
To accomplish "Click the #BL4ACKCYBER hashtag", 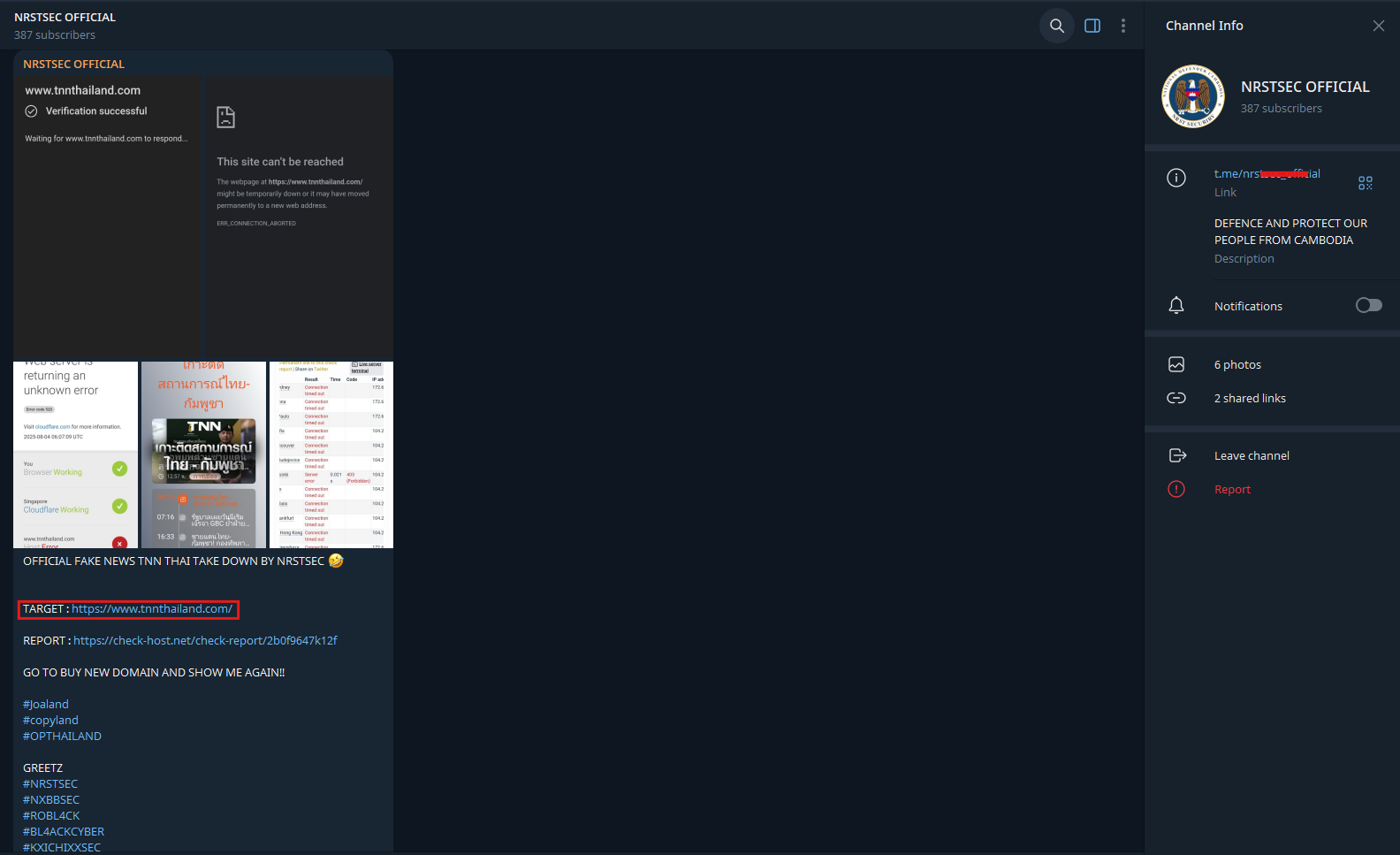I will [64, 831].
